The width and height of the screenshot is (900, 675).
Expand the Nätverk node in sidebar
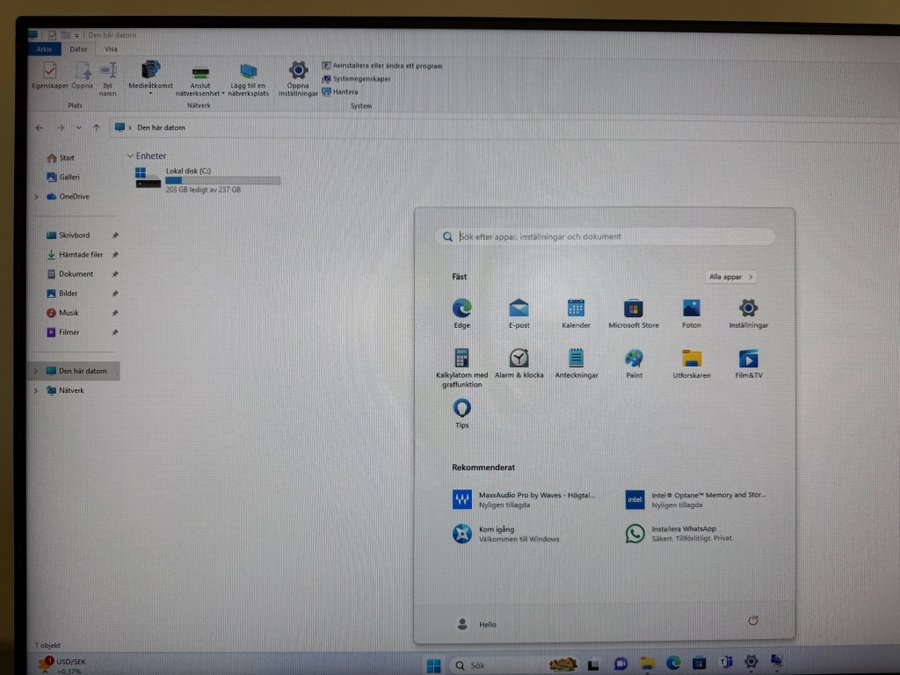pyautogui.click(x=37, y=391)
